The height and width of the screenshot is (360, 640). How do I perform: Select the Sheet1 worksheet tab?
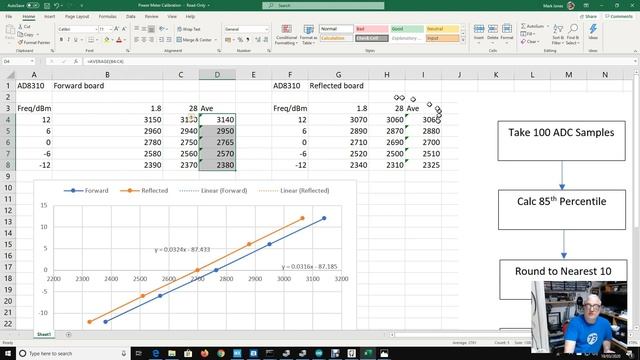[x=44, y=334]
